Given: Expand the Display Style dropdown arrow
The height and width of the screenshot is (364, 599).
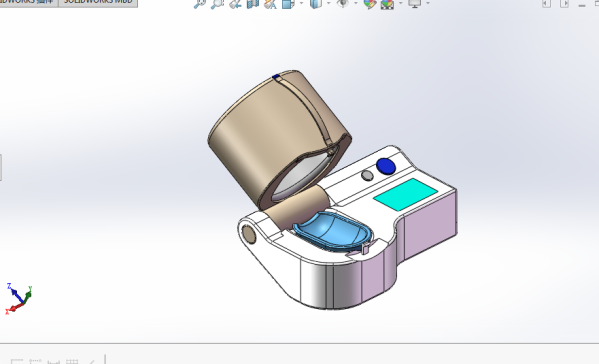Looking at the screenshot, I should coord(329,3).
